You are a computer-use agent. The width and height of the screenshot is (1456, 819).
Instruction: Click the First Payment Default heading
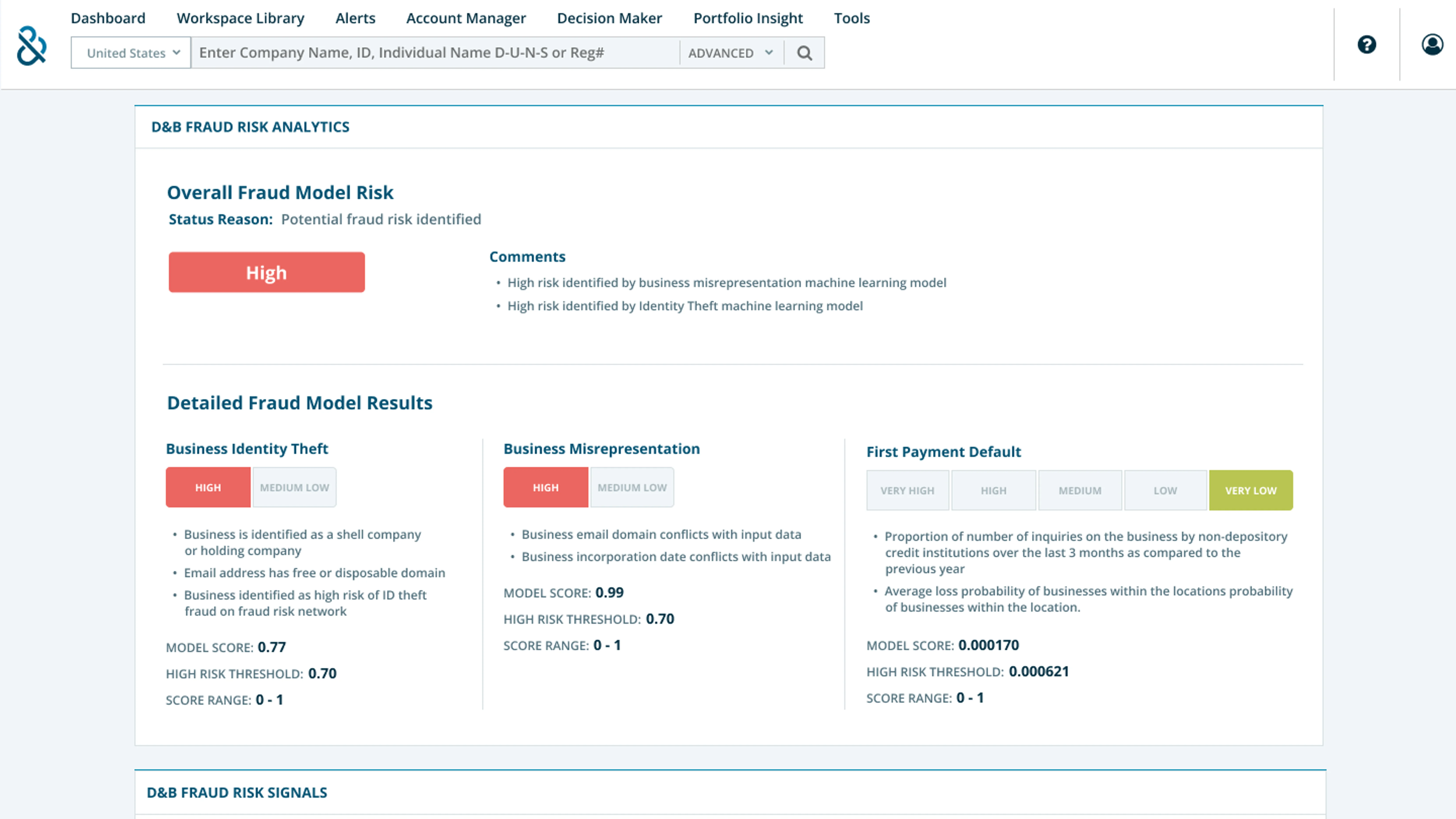[x=943, y=452]
